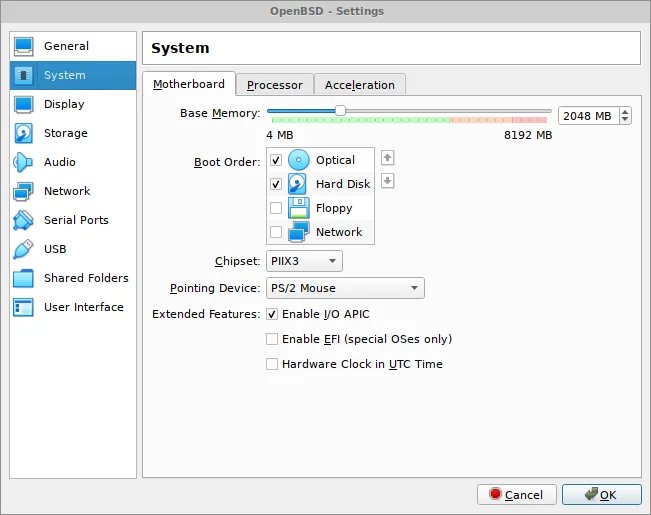
Task: Toggle the Enable I/O APIC checkbox
Action: point(272,314)
